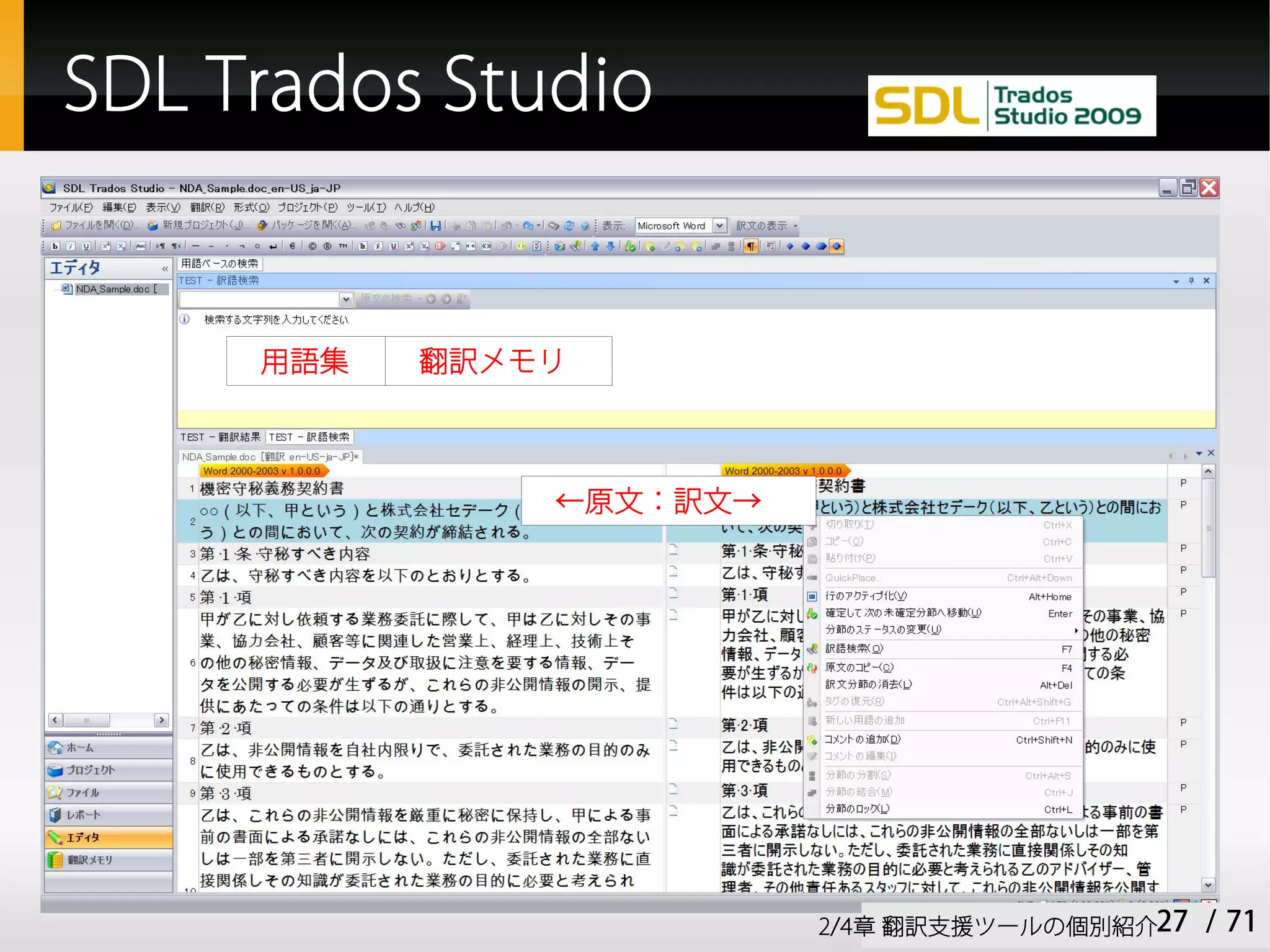1270x952 pixels.
Task: Choose 分節のロック in context menu
Action: 944,809
